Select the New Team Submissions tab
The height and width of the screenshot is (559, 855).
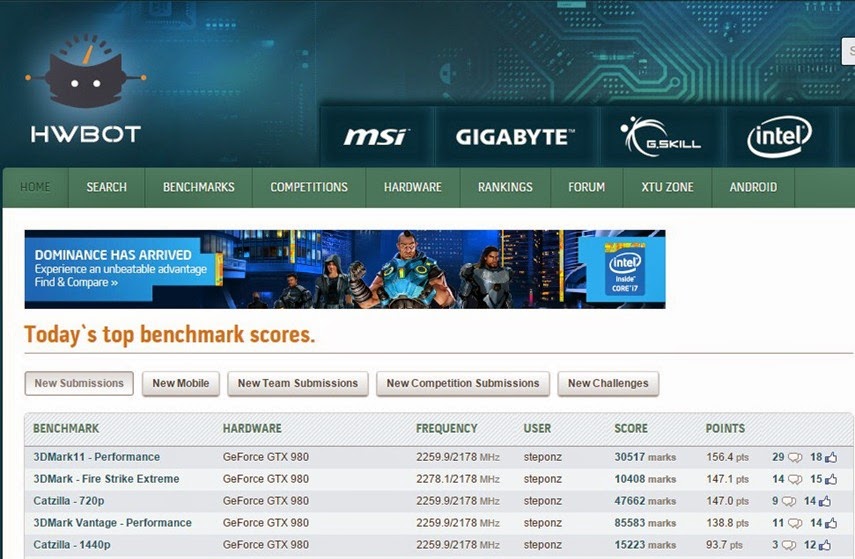(x=298, y=383)
